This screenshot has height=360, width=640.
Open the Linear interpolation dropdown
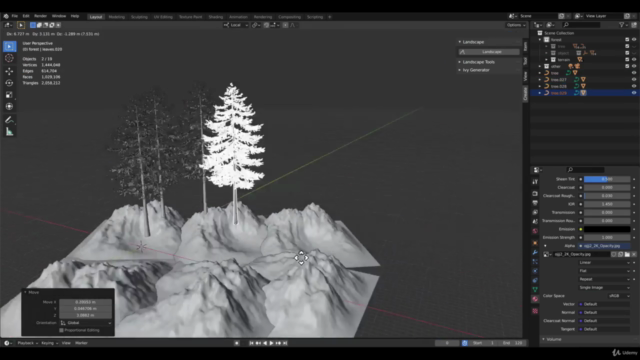point(604,262)
